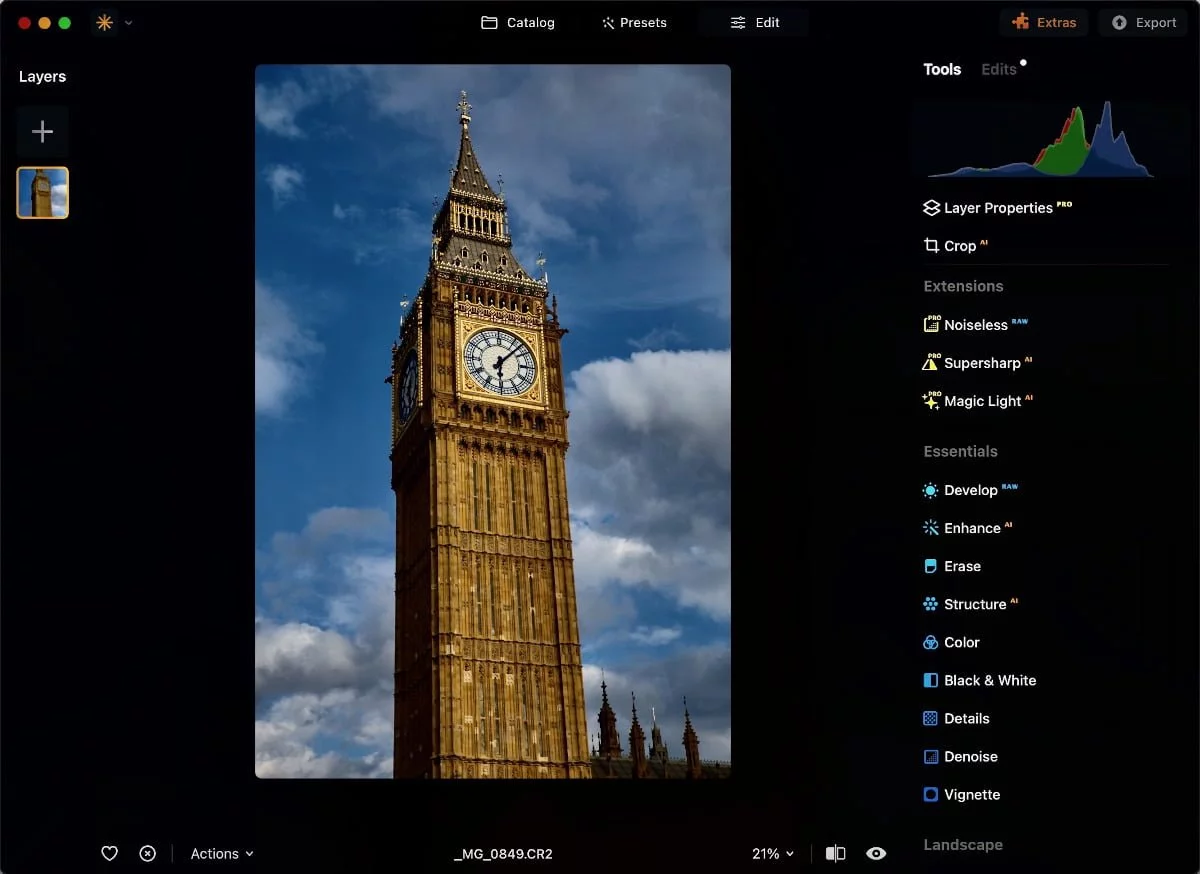Click the Extras button
Viewport: 1200px width, 874px height.
[x=1043, y=22]
